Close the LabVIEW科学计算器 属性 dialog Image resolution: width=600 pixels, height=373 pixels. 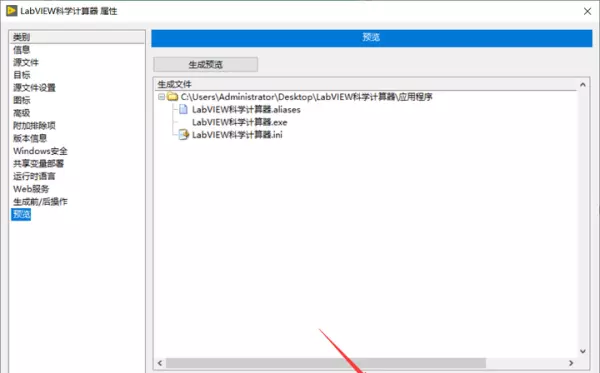pyautogui.click(x=588, y=11)
